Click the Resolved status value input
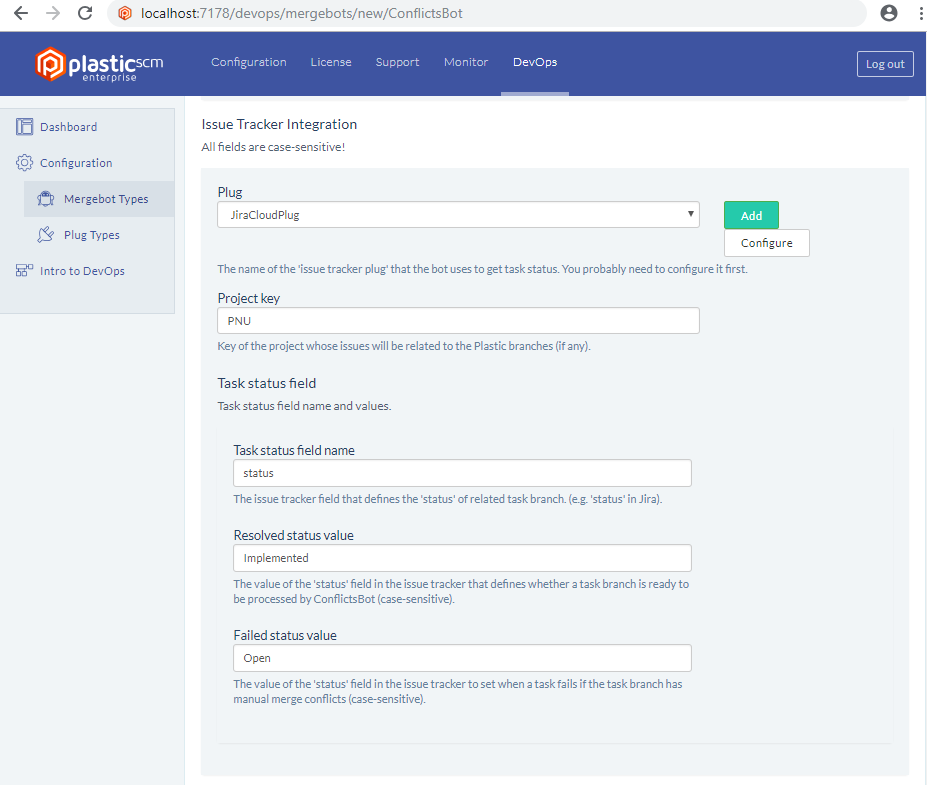927x785 pixels. pos(462,558)
